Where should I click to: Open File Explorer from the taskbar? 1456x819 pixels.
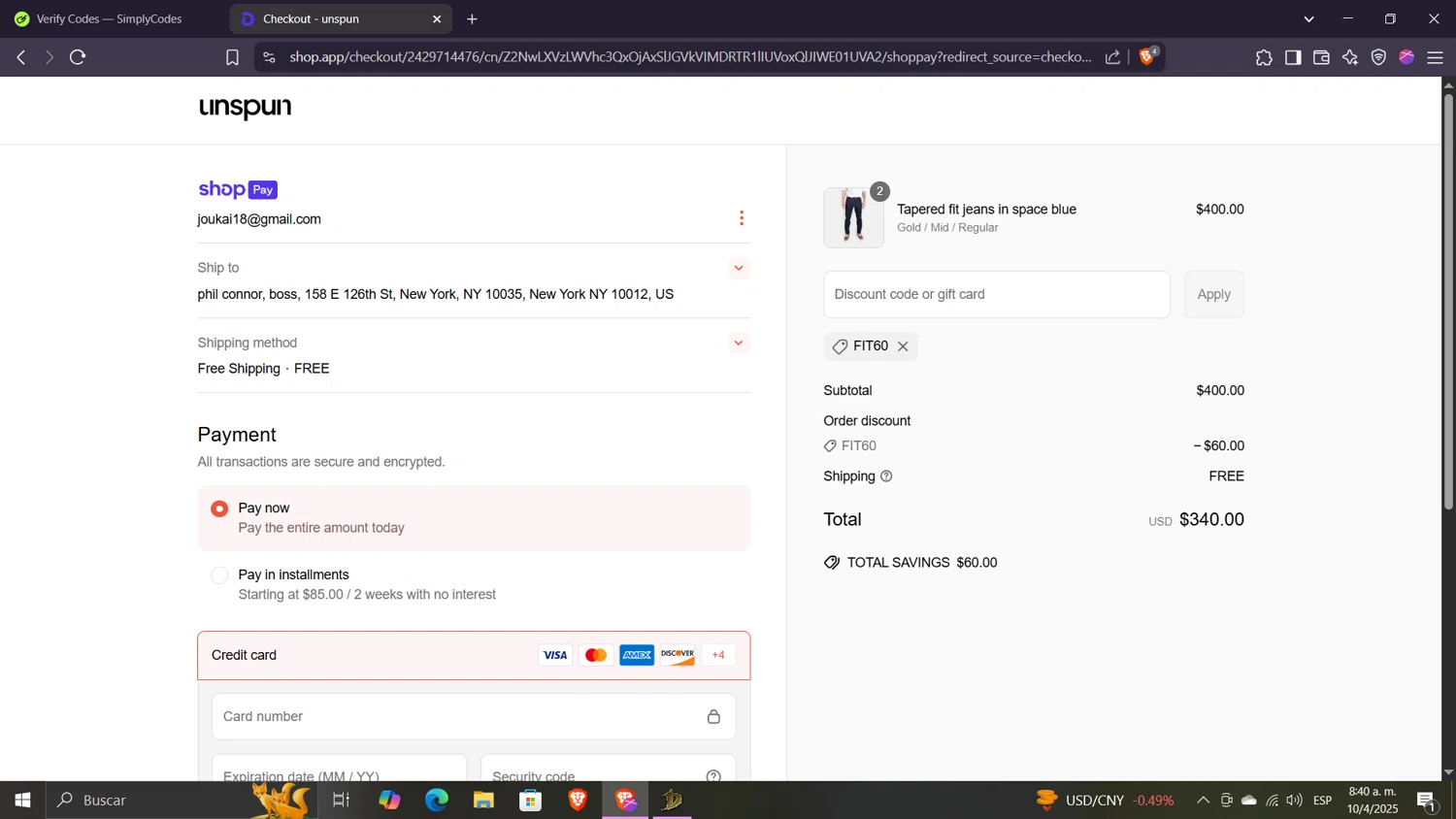coord(483,801)
